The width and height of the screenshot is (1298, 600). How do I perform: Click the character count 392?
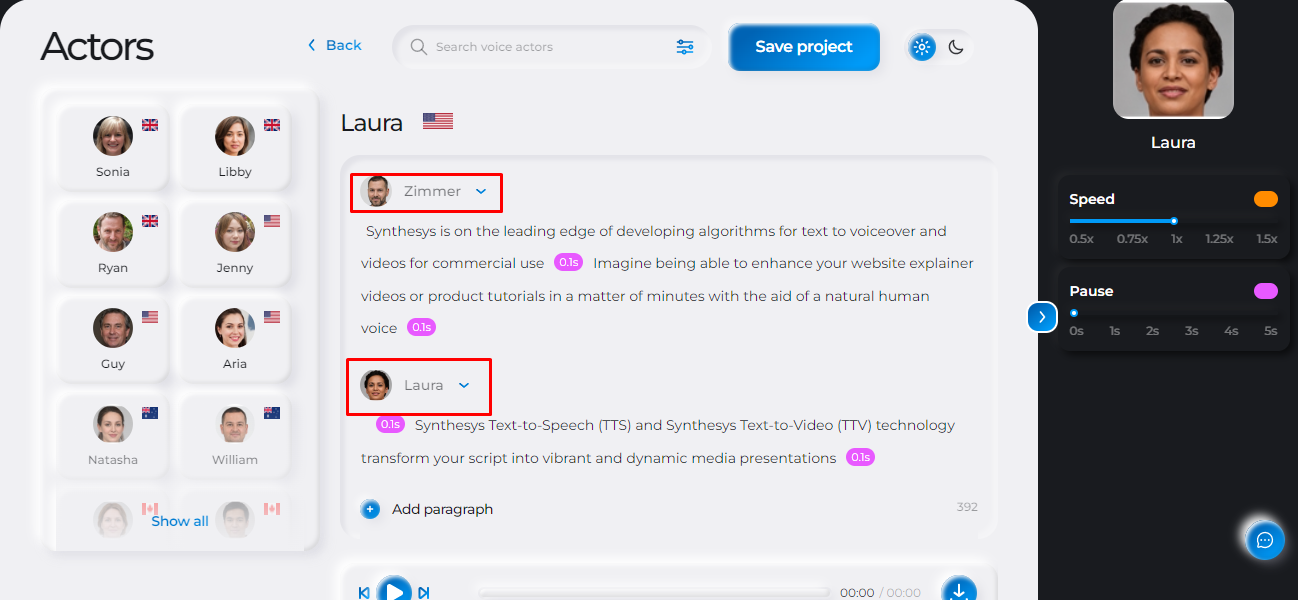coord(967,507)
